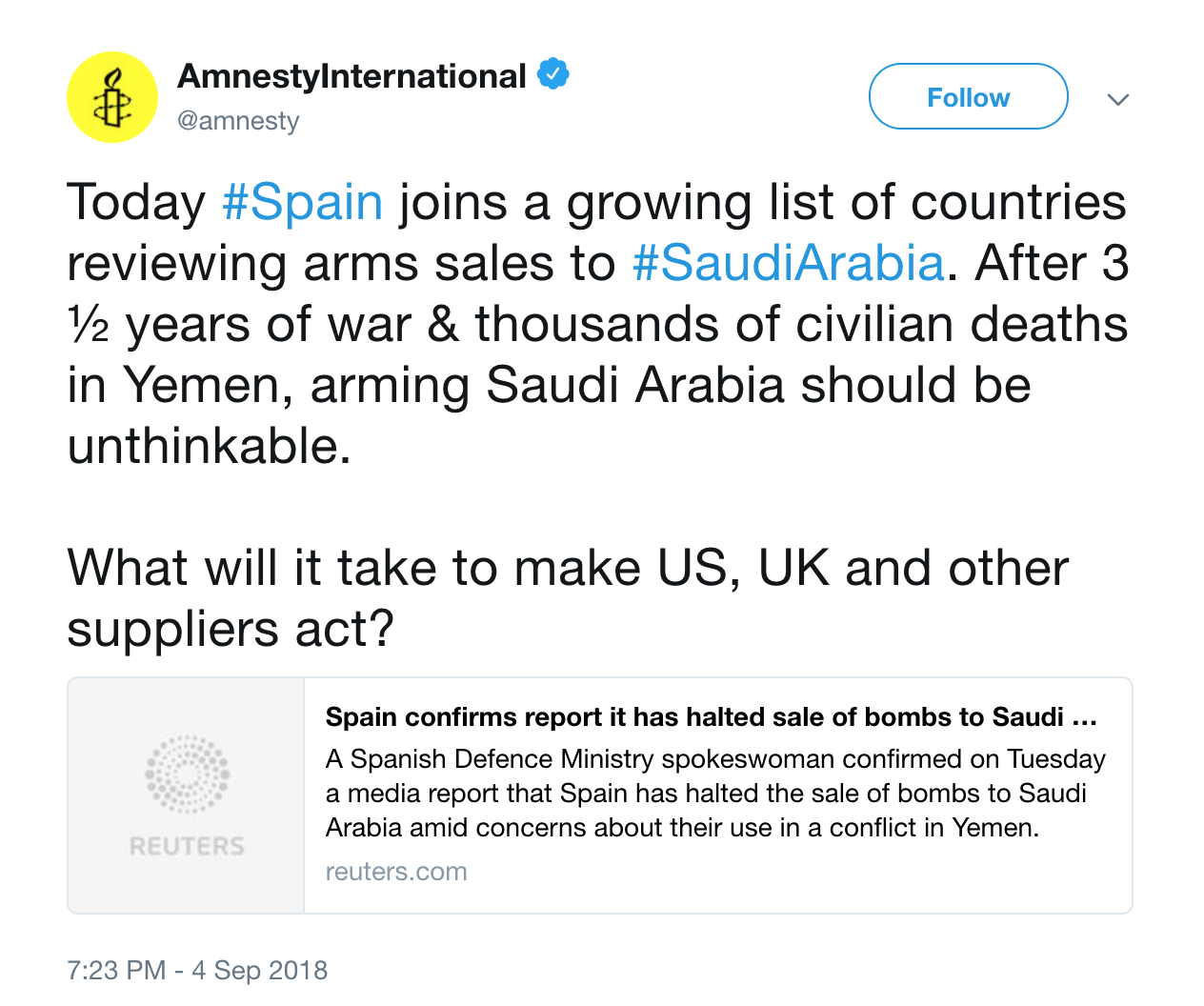Click the words 'in Yemen,' in the tweet body
The width and height of the screenshot is (1204, 1006).
[x=180, y=386]
